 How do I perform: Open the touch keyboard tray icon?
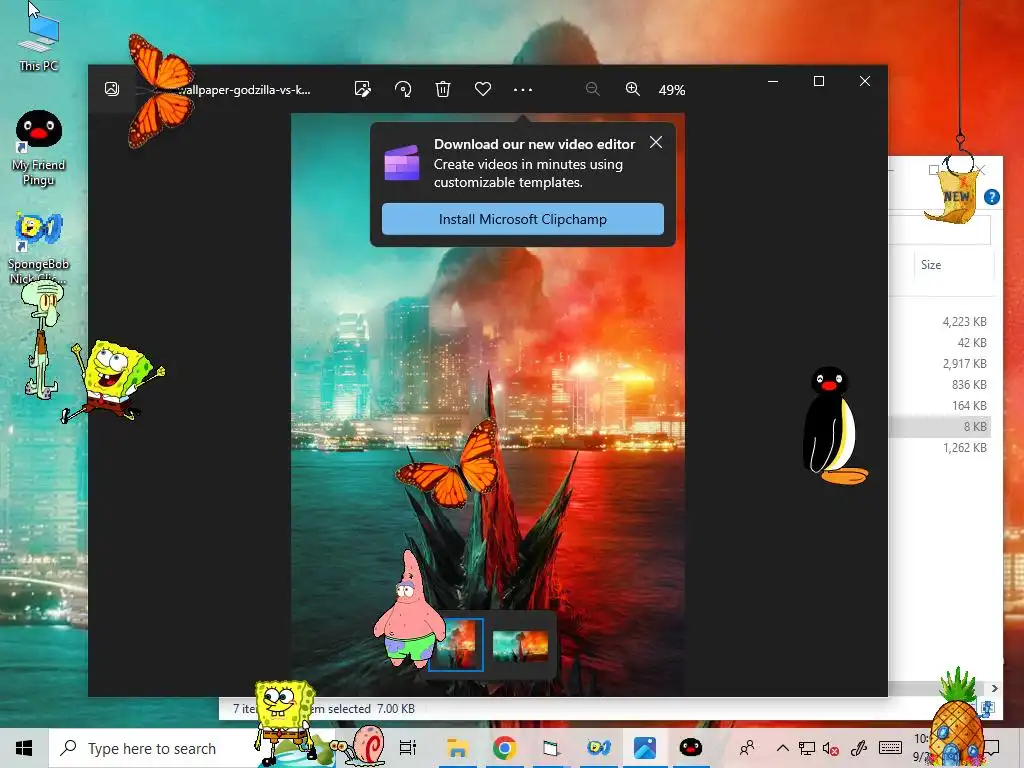point(890,748)
